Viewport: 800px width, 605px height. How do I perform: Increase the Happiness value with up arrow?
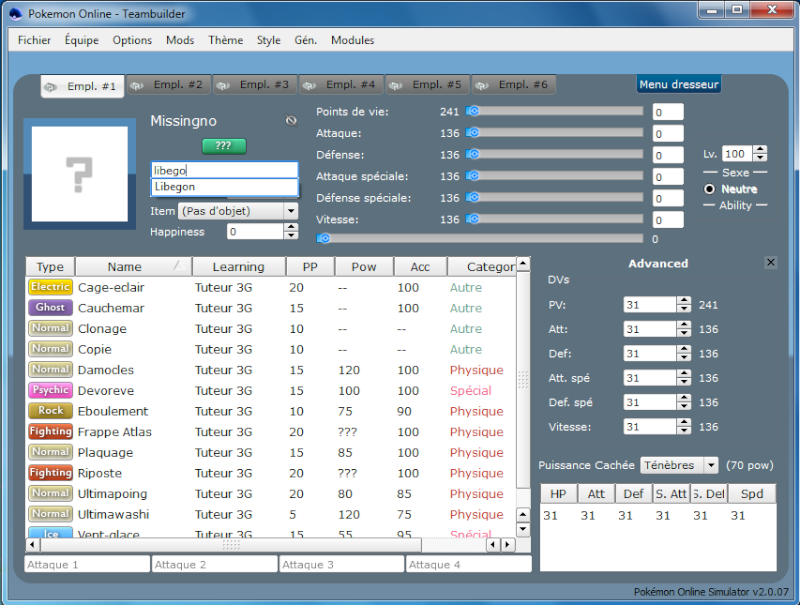290,228
